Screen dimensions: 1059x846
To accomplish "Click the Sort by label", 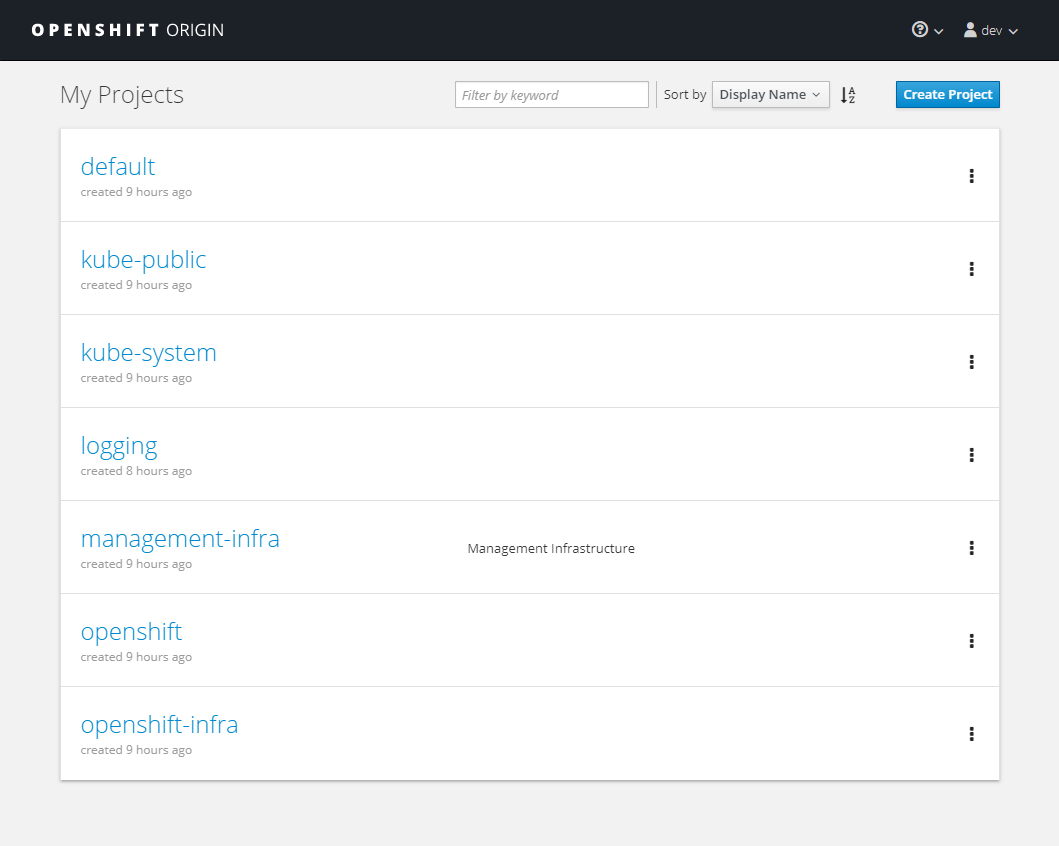I will pyautogui.click(x=685, y=95).
